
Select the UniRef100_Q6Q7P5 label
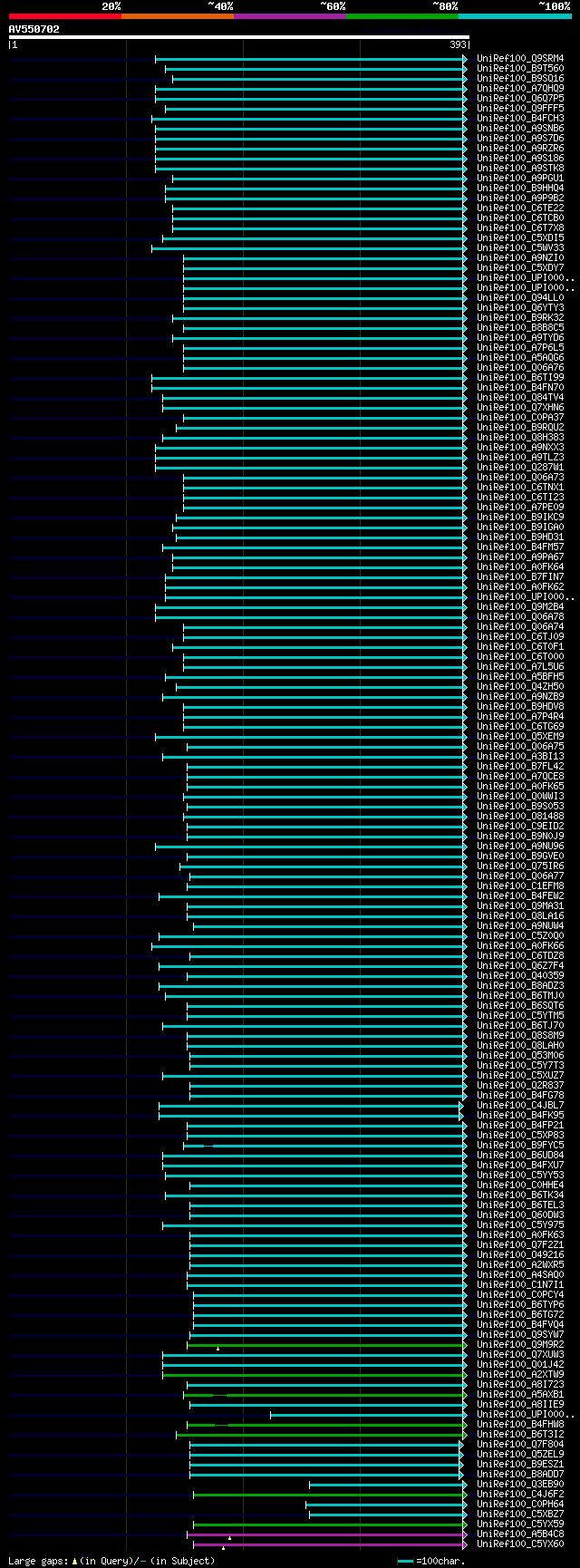coord(520,99)
